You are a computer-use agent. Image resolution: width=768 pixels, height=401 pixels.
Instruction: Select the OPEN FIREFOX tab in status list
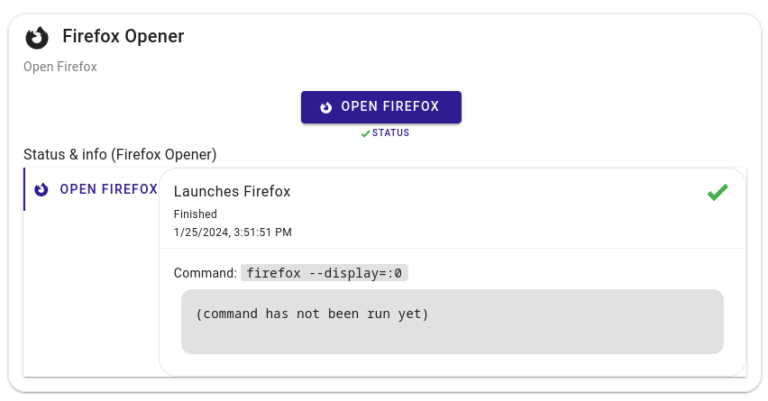[x=92, y=189]
